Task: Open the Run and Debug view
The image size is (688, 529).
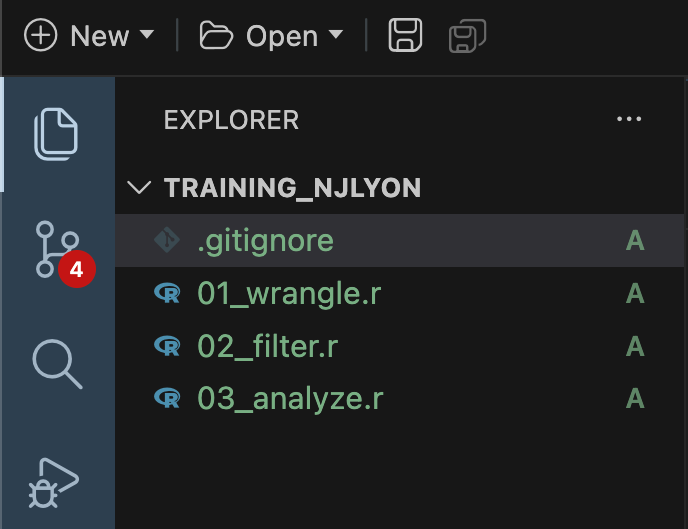Action: tap(56, 482)
